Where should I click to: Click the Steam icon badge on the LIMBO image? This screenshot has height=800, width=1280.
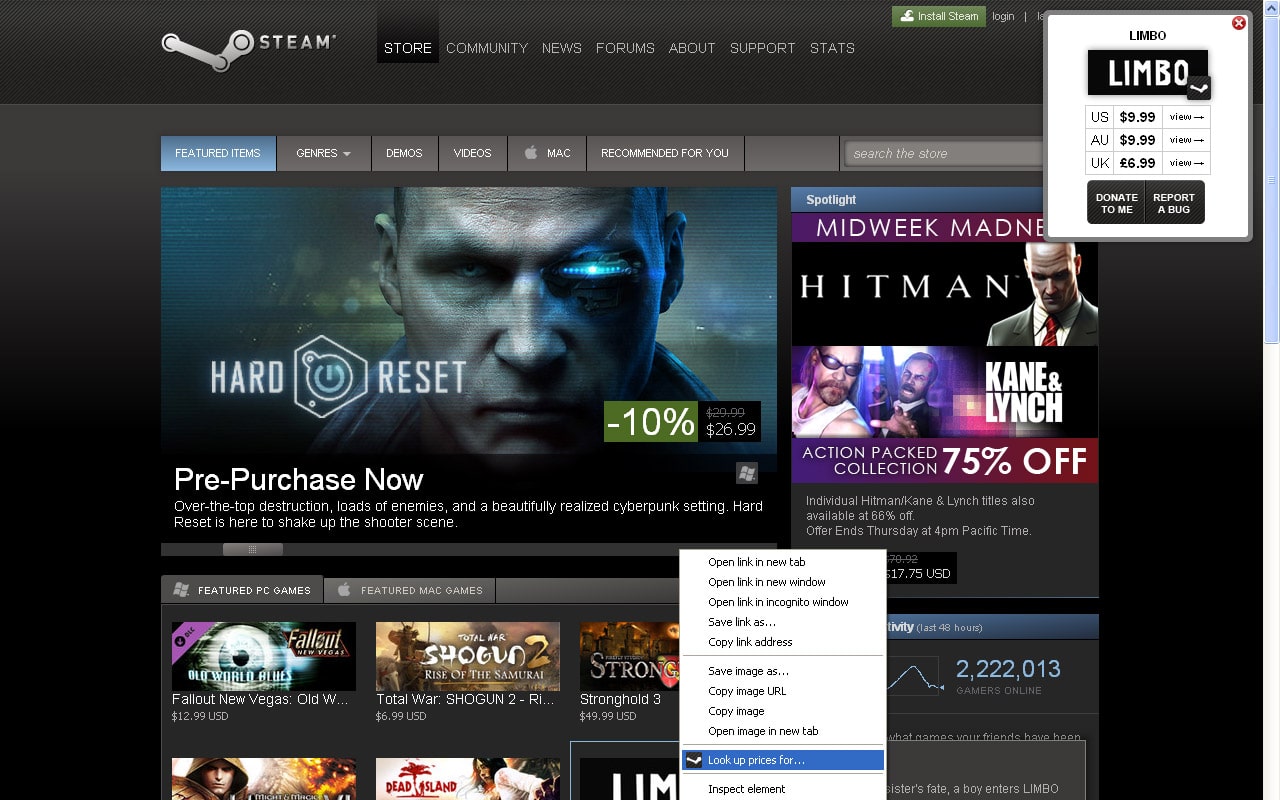pyautogui.click(x=1198, y=88)
